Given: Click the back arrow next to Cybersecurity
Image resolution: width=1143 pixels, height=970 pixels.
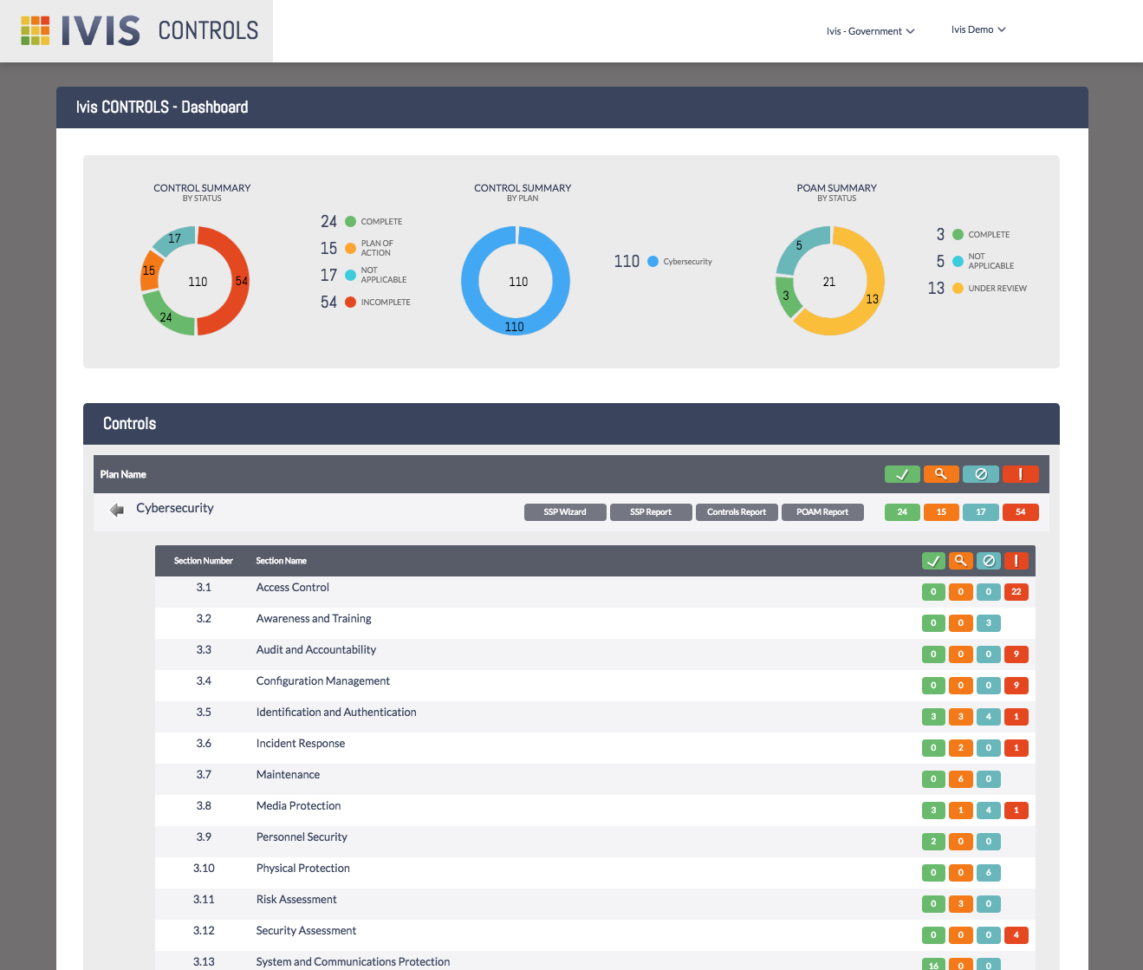Looking at the screenshot, I should click(x=117, y=508).
